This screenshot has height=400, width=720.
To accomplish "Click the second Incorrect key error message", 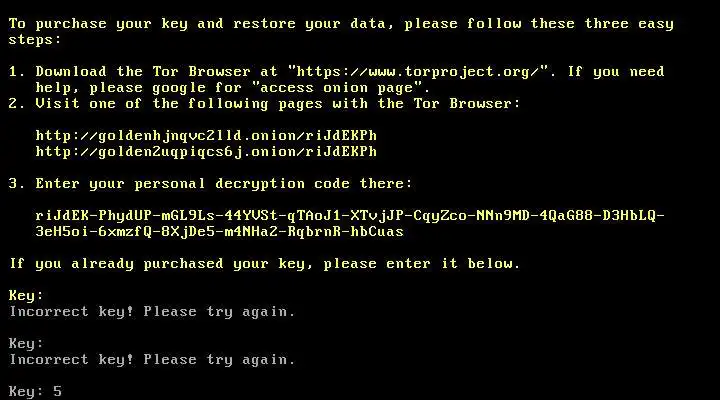I will pyautogui.click(x=152, y=360).
